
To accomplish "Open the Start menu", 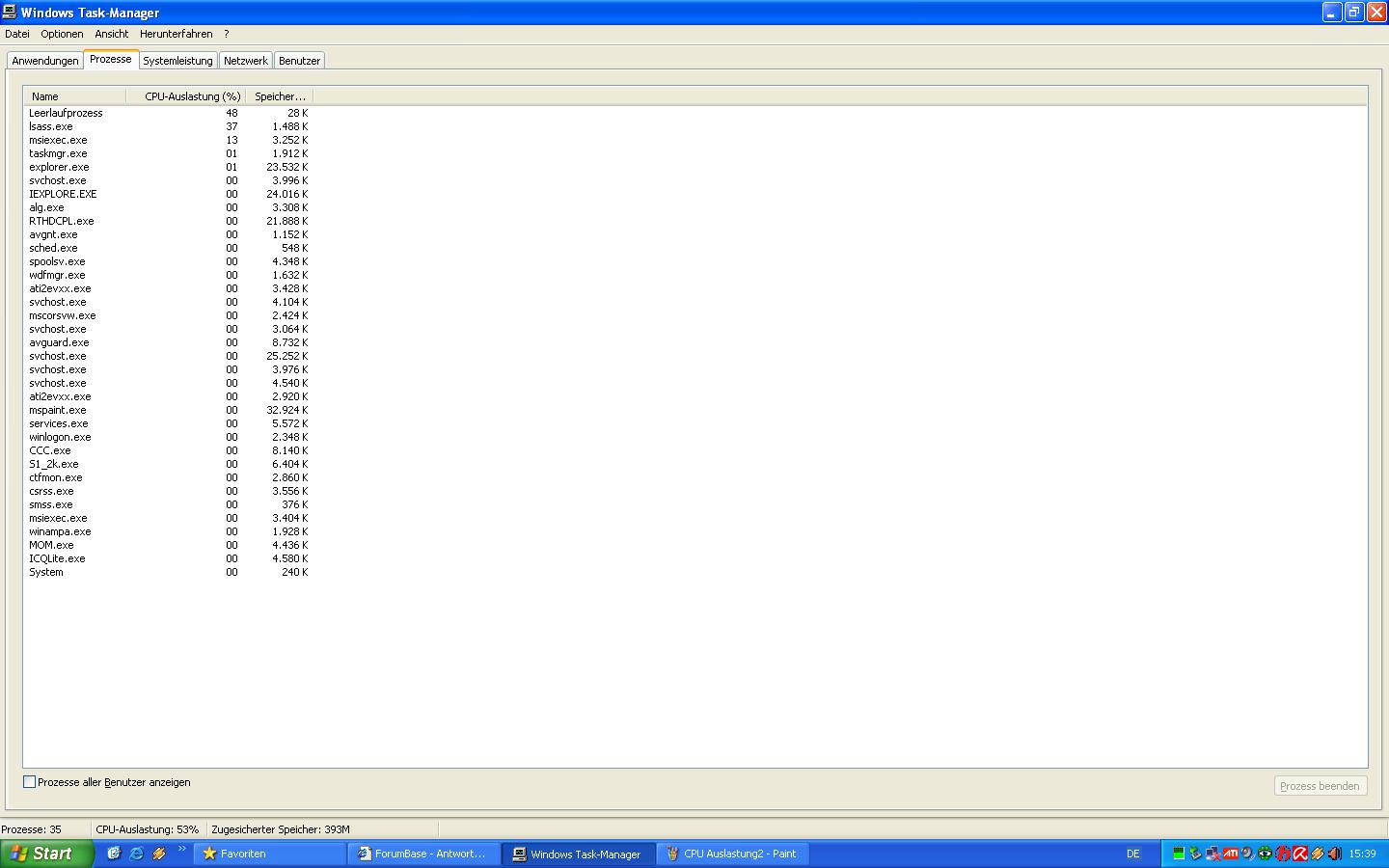I will click(x=46, y=854).
